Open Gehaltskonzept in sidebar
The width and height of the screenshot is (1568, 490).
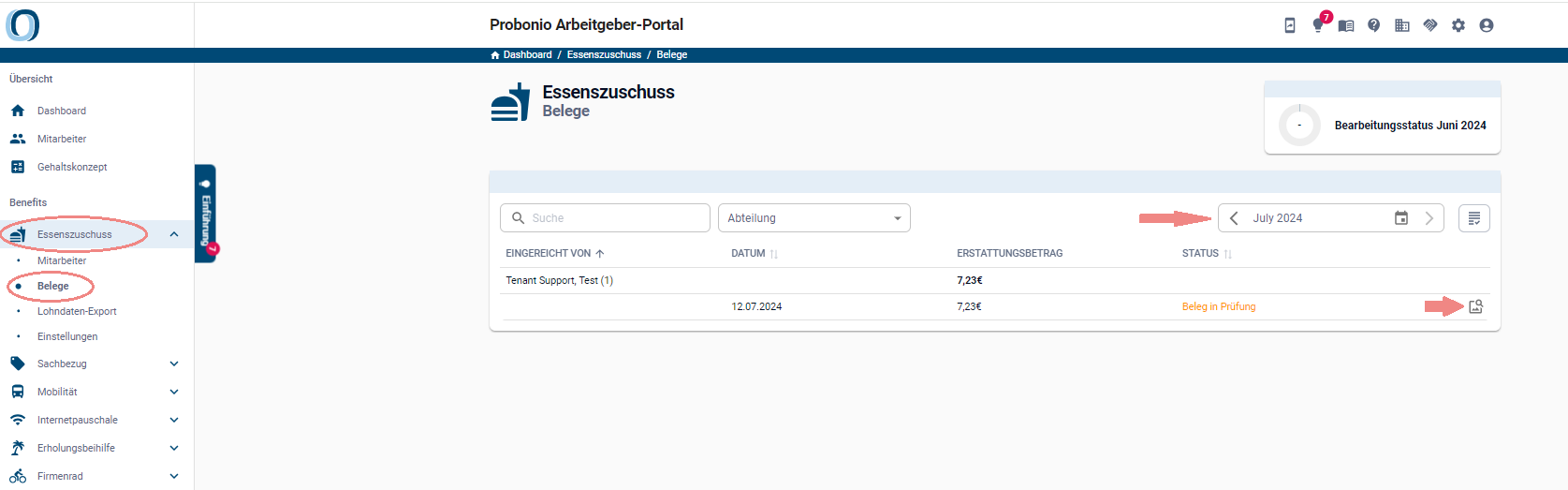(72, 167)
